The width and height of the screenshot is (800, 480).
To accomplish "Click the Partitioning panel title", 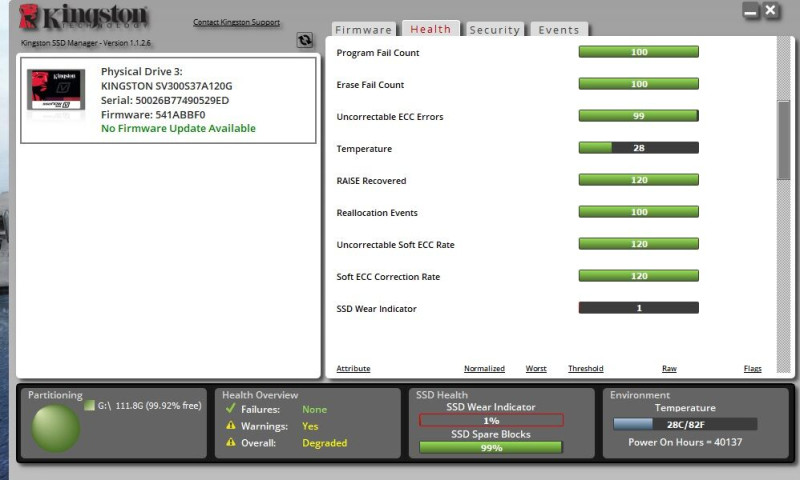I will coord(55,395).
